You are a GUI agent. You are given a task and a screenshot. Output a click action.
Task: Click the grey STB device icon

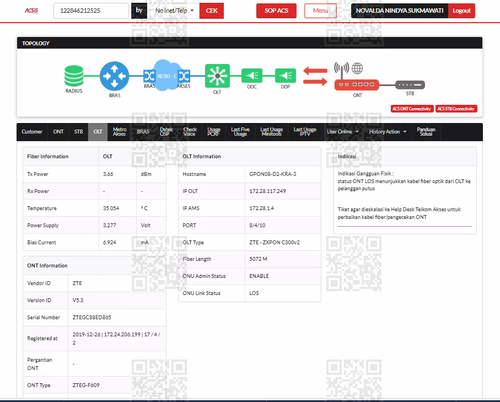click(x=410, y=85)
